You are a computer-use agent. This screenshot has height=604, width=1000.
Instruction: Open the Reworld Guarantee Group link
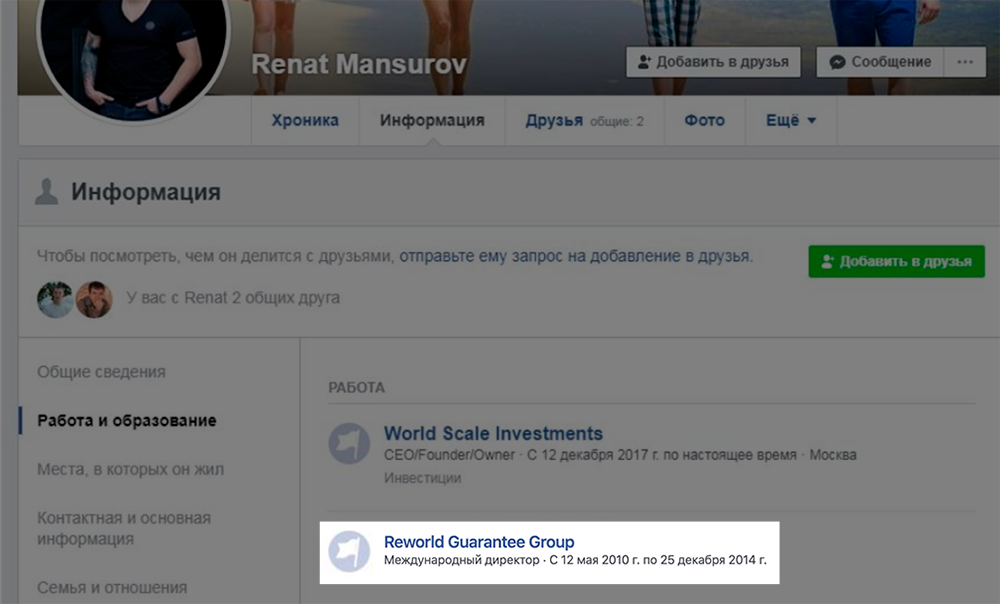479,542
